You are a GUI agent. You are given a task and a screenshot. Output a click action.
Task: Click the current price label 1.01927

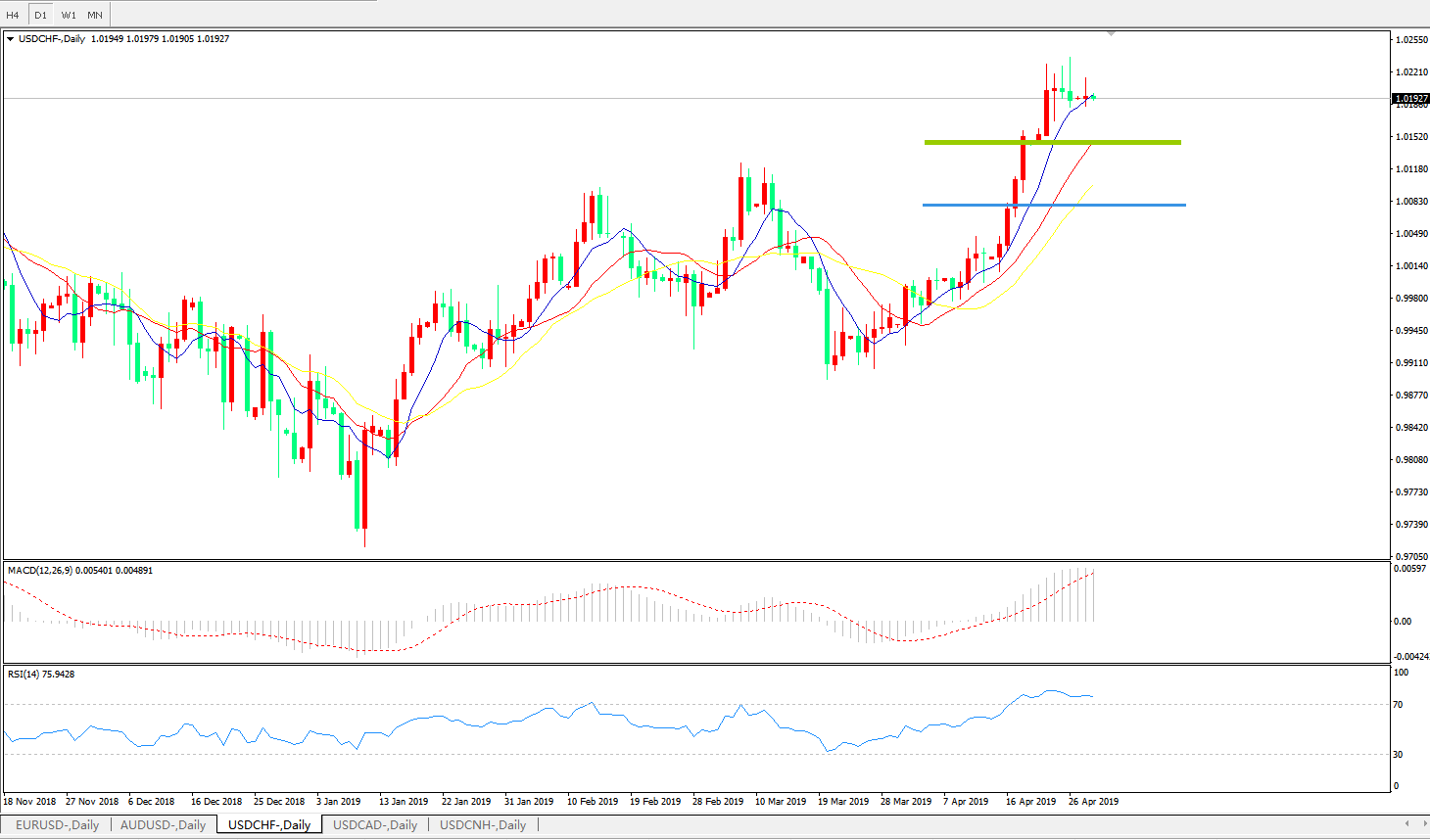click(1409, 99)
